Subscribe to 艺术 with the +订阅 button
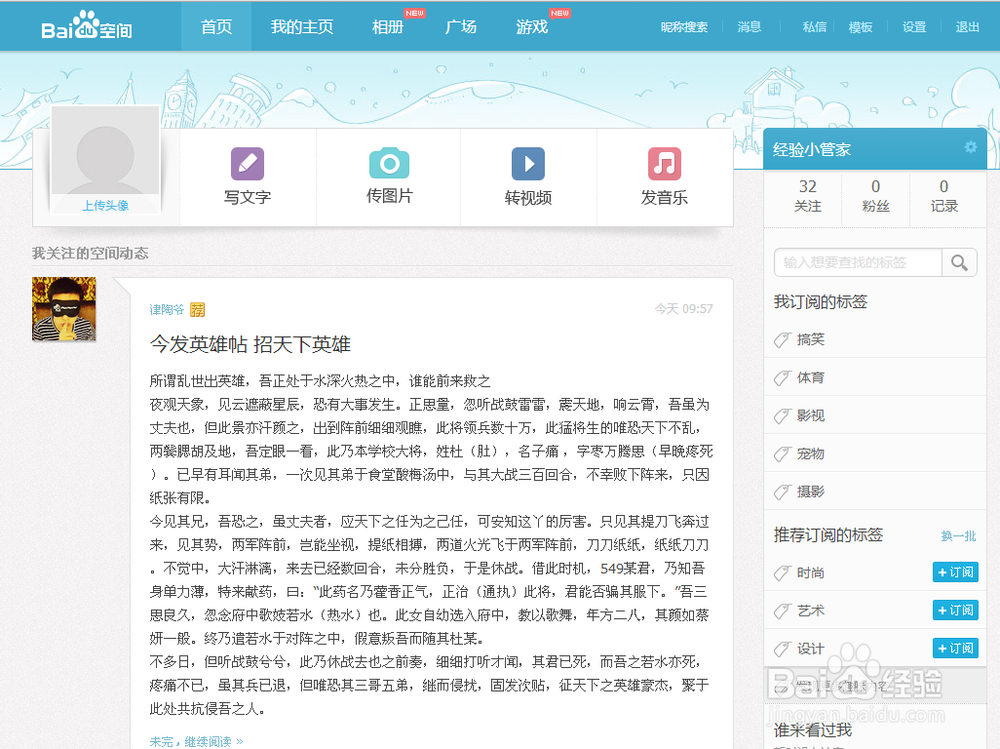This screenshot has width=1000, height=749. [955, 610]
